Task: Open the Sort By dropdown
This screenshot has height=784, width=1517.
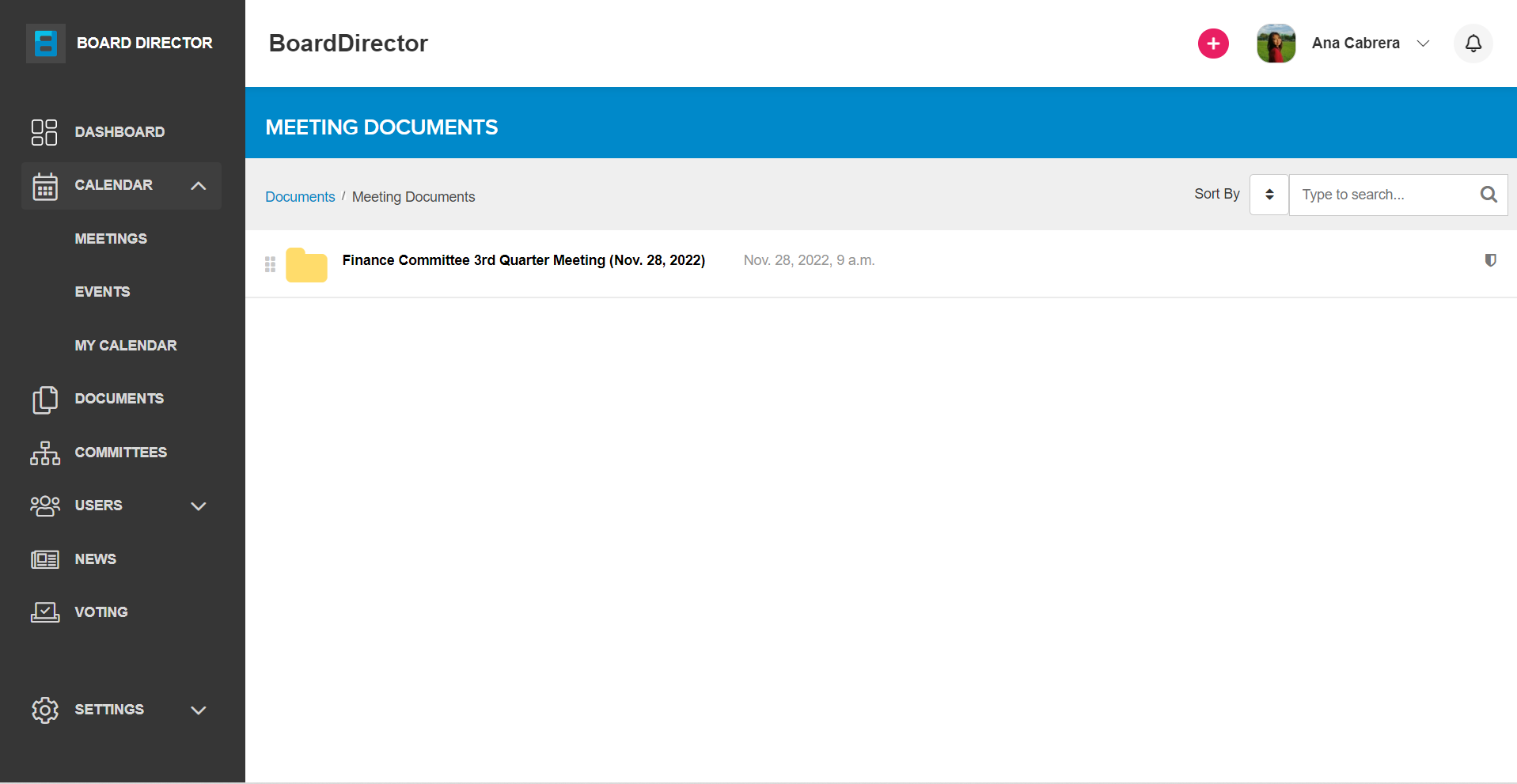Action: tap(1269, 195)
